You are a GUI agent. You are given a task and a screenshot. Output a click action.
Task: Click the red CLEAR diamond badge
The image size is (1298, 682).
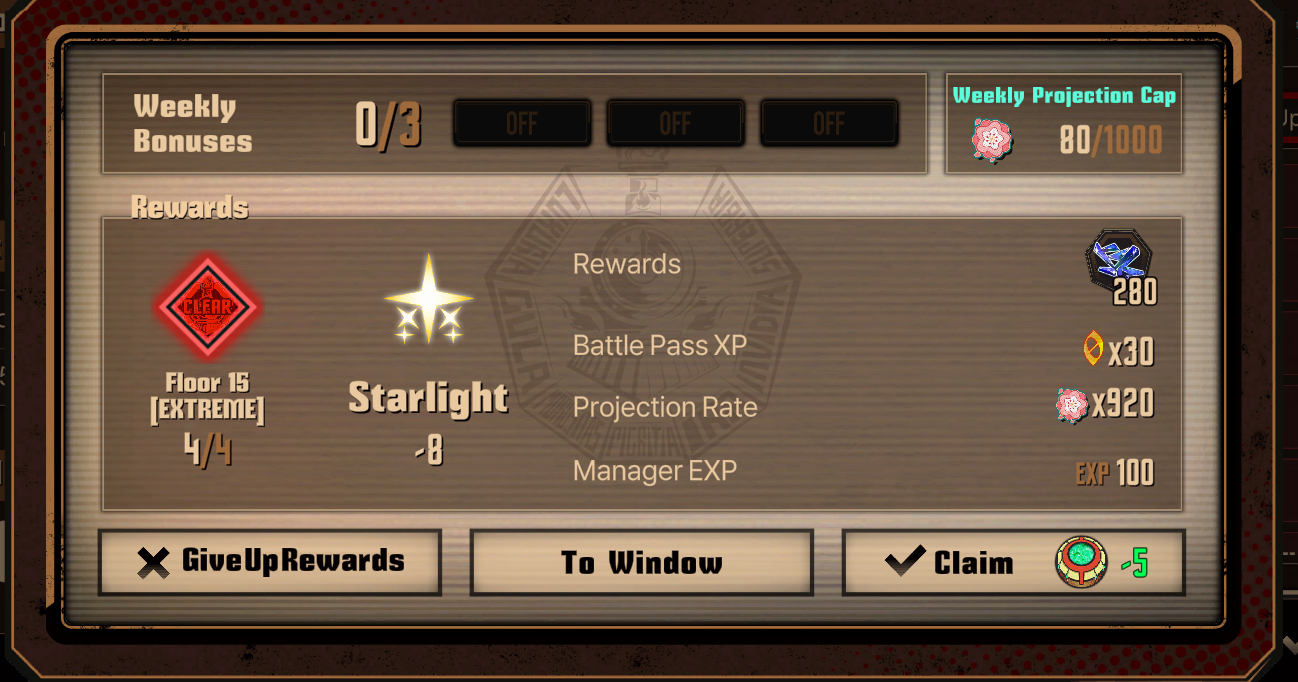coord(209,305)
